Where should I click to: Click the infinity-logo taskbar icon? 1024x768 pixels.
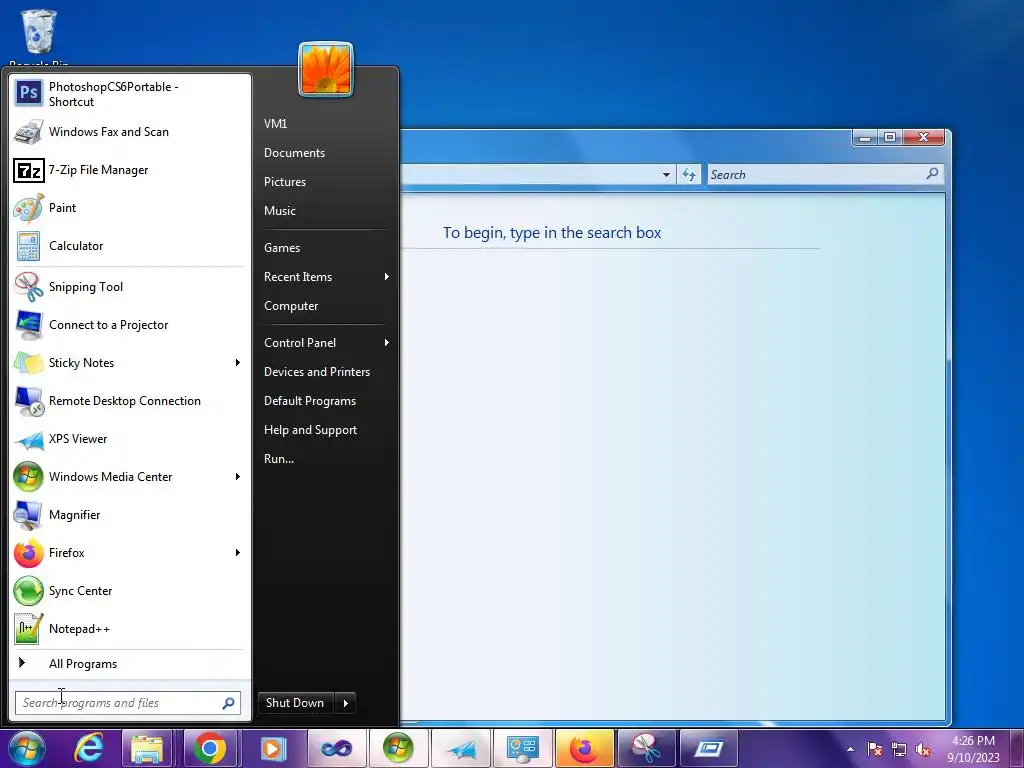pos(335,748)
